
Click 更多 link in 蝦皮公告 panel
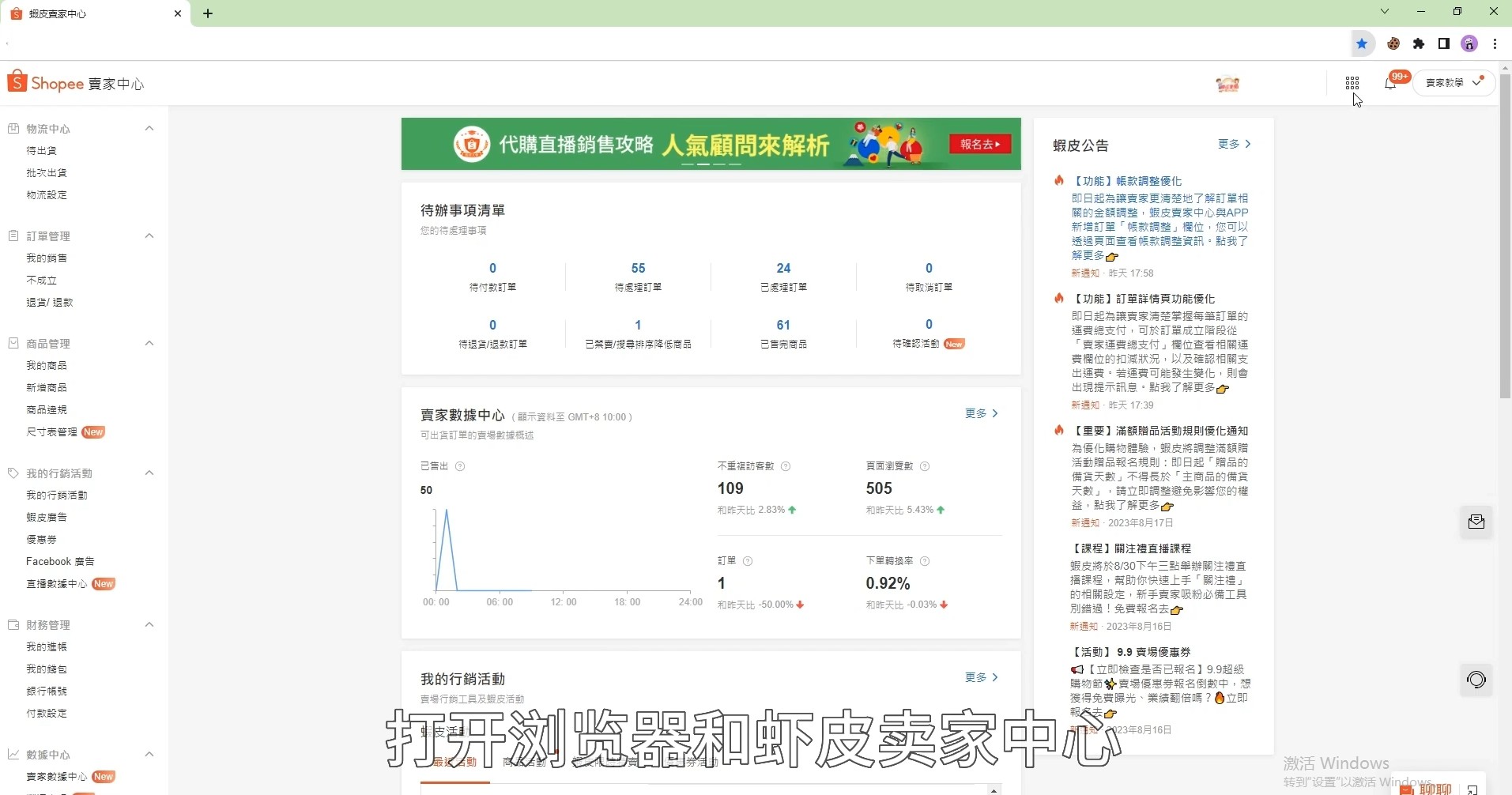1235,144
